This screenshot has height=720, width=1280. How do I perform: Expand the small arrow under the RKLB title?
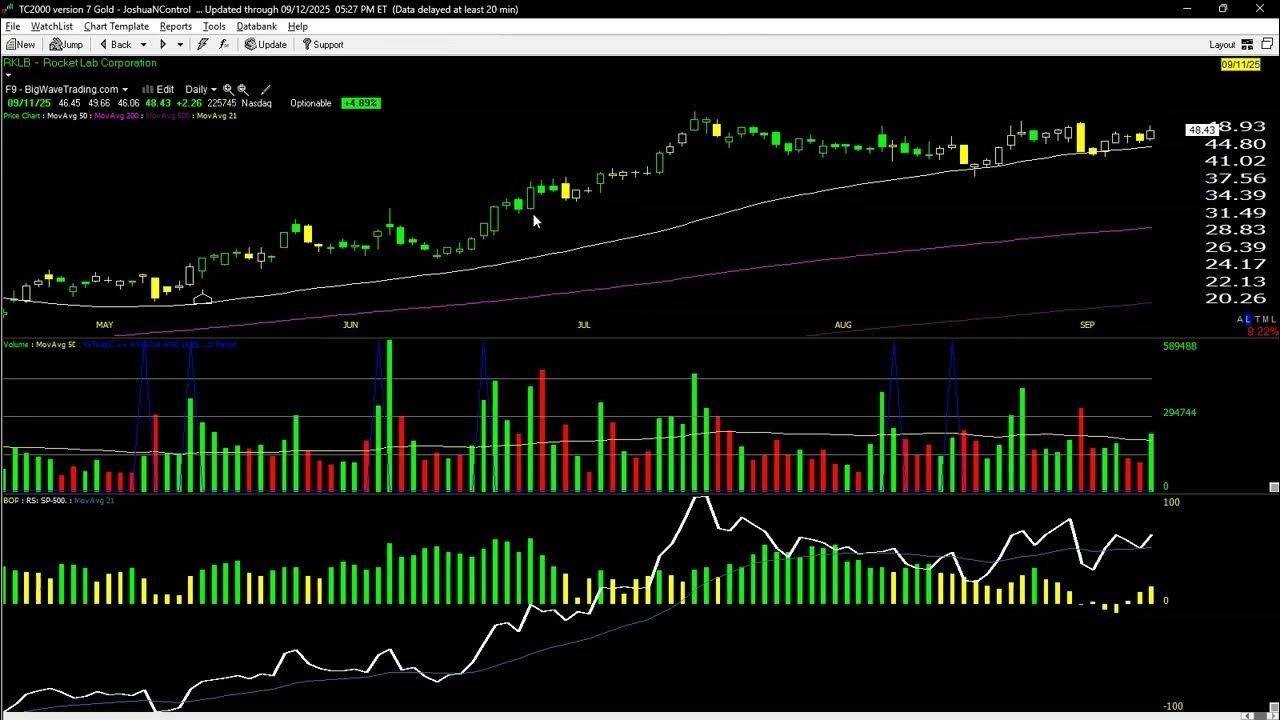(8, 75)
